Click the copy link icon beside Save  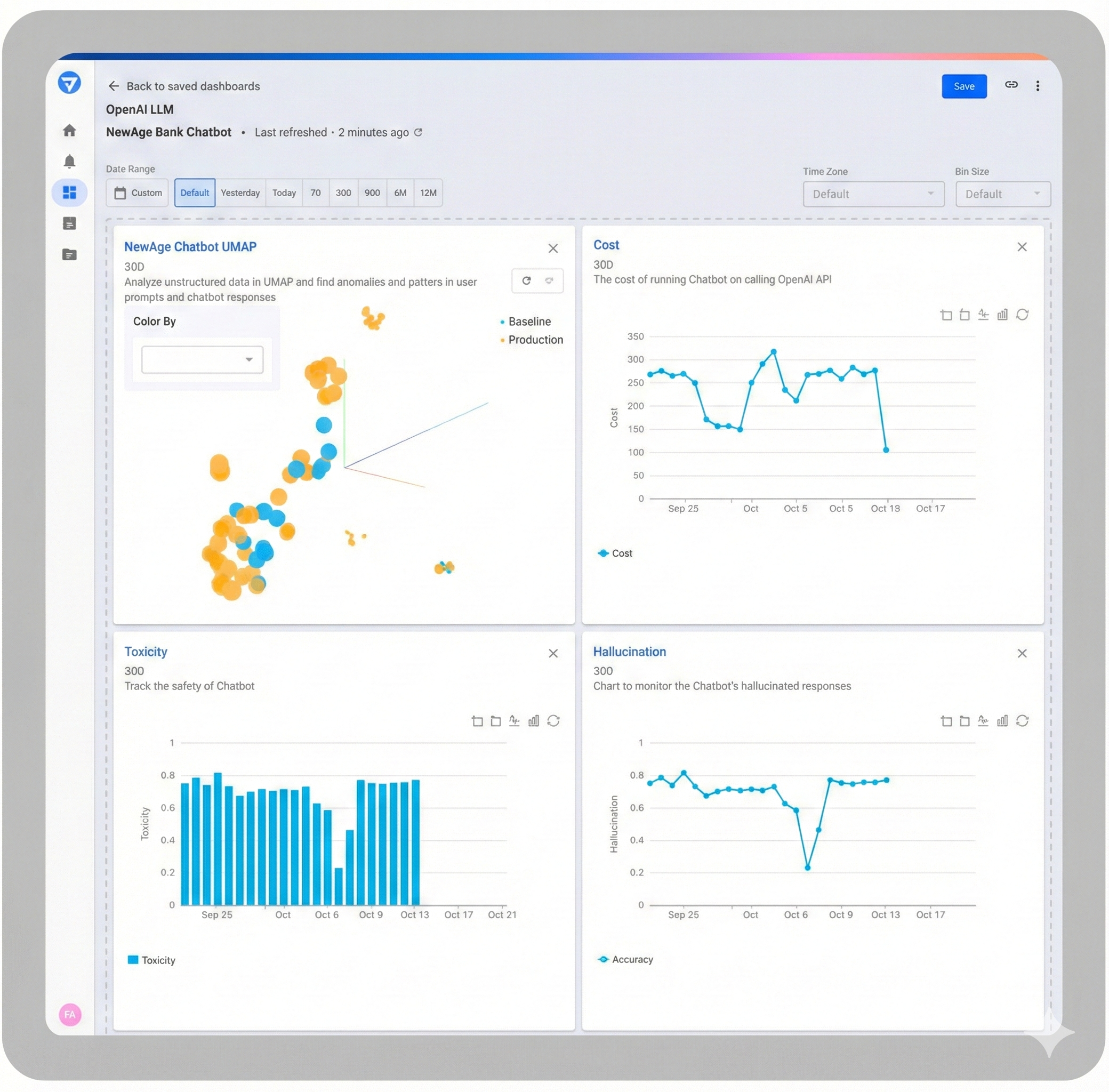pos(1011,85)
